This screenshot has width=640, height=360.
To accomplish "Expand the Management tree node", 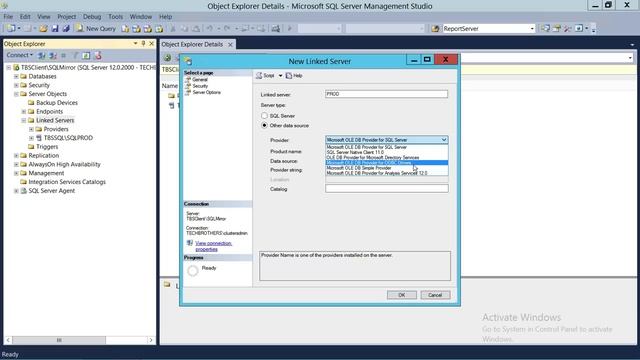I will click(x=16, y=173).
